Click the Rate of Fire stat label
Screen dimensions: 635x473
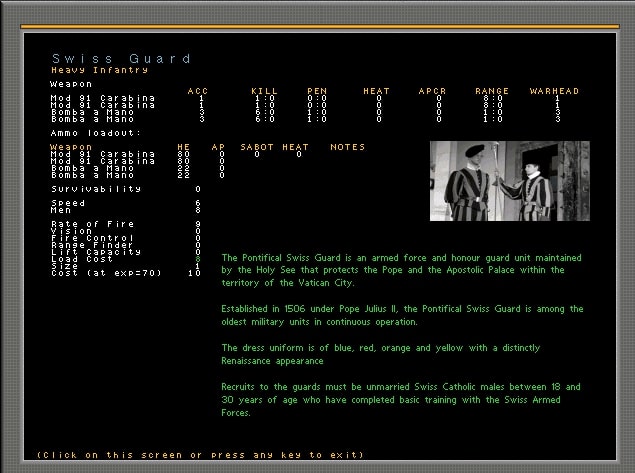click(x=91, y=224)
